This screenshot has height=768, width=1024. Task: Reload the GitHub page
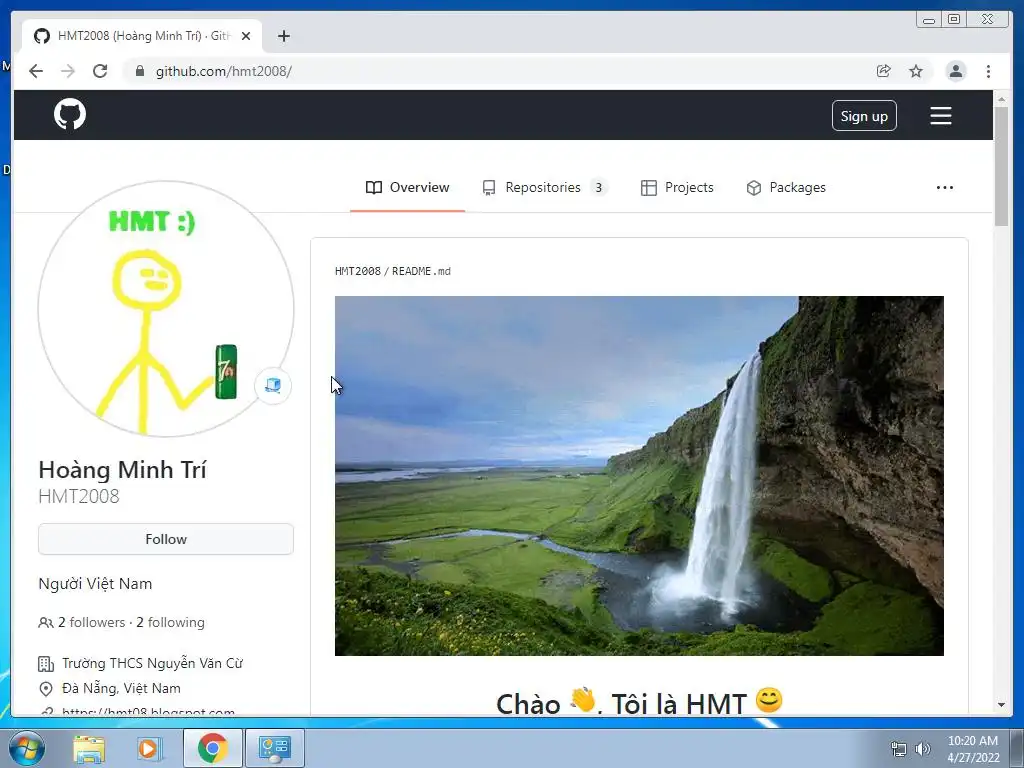[x=100, y=71]
